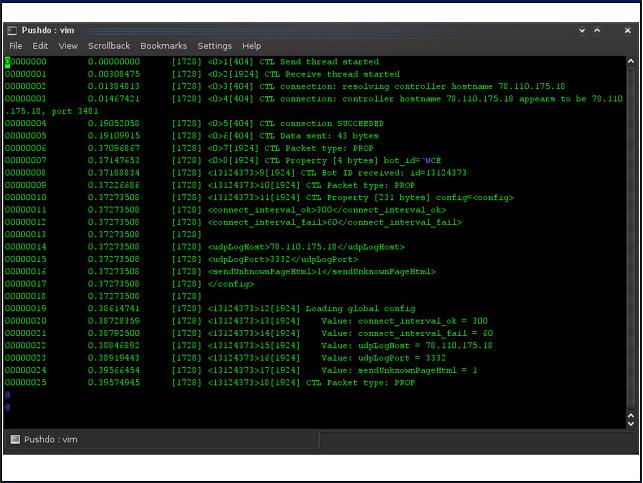Select the "Pushdo : vim" tab
This screenshot has height=483, width=643.
click(50, 439)
